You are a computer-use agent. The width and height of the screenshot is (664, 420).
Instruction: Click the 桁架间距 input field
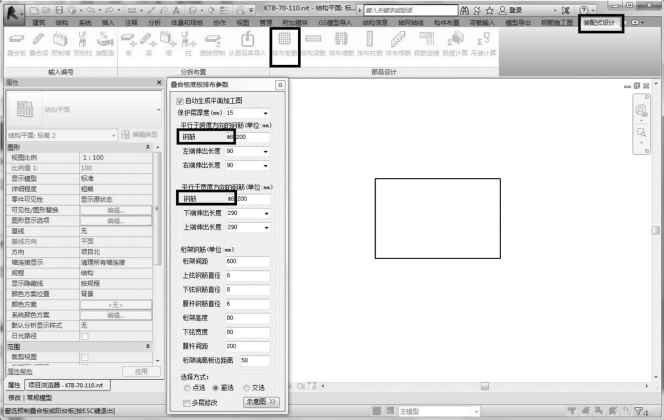pos(247,262)
